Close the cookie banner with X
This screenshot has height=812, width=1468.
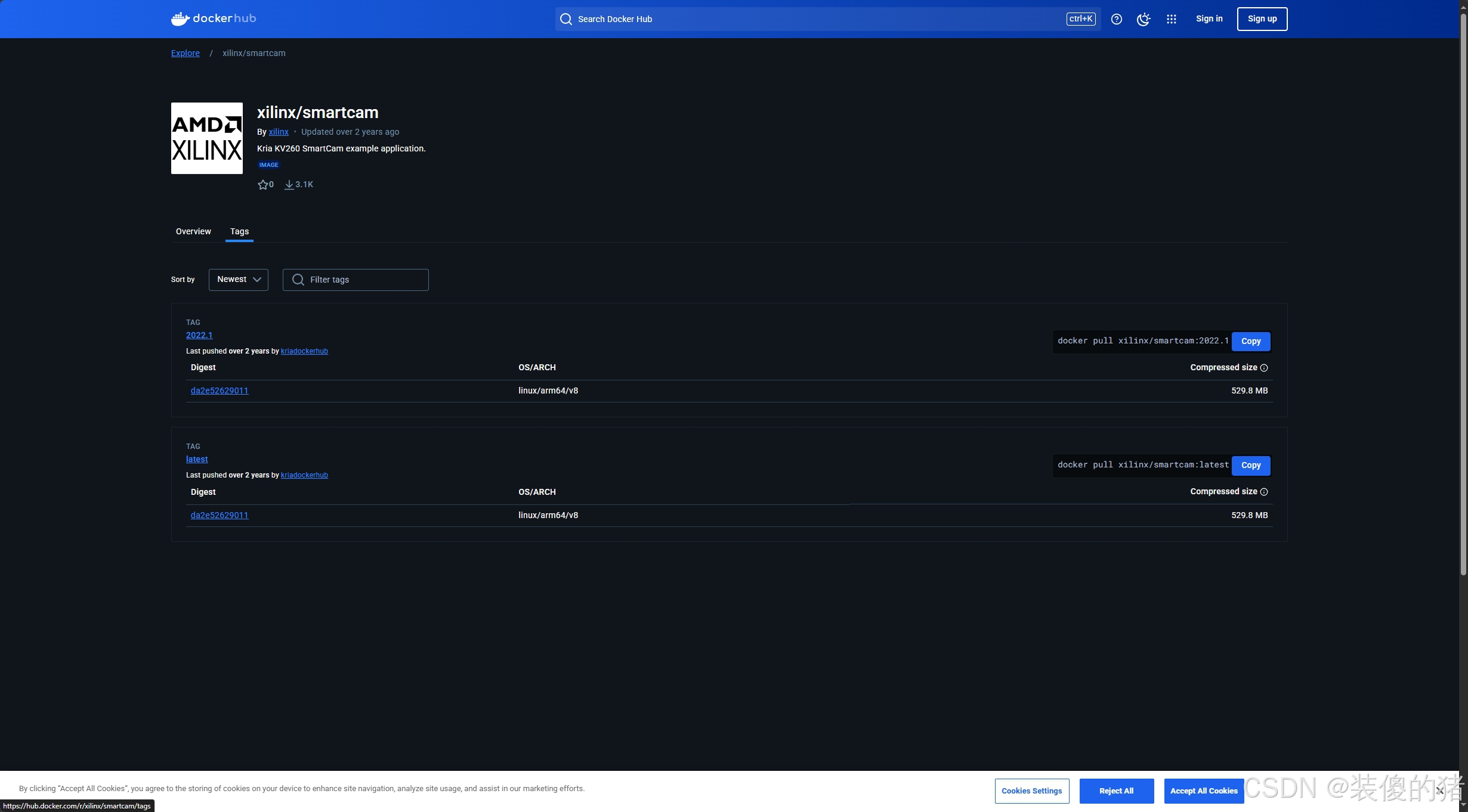point(1439,791)
